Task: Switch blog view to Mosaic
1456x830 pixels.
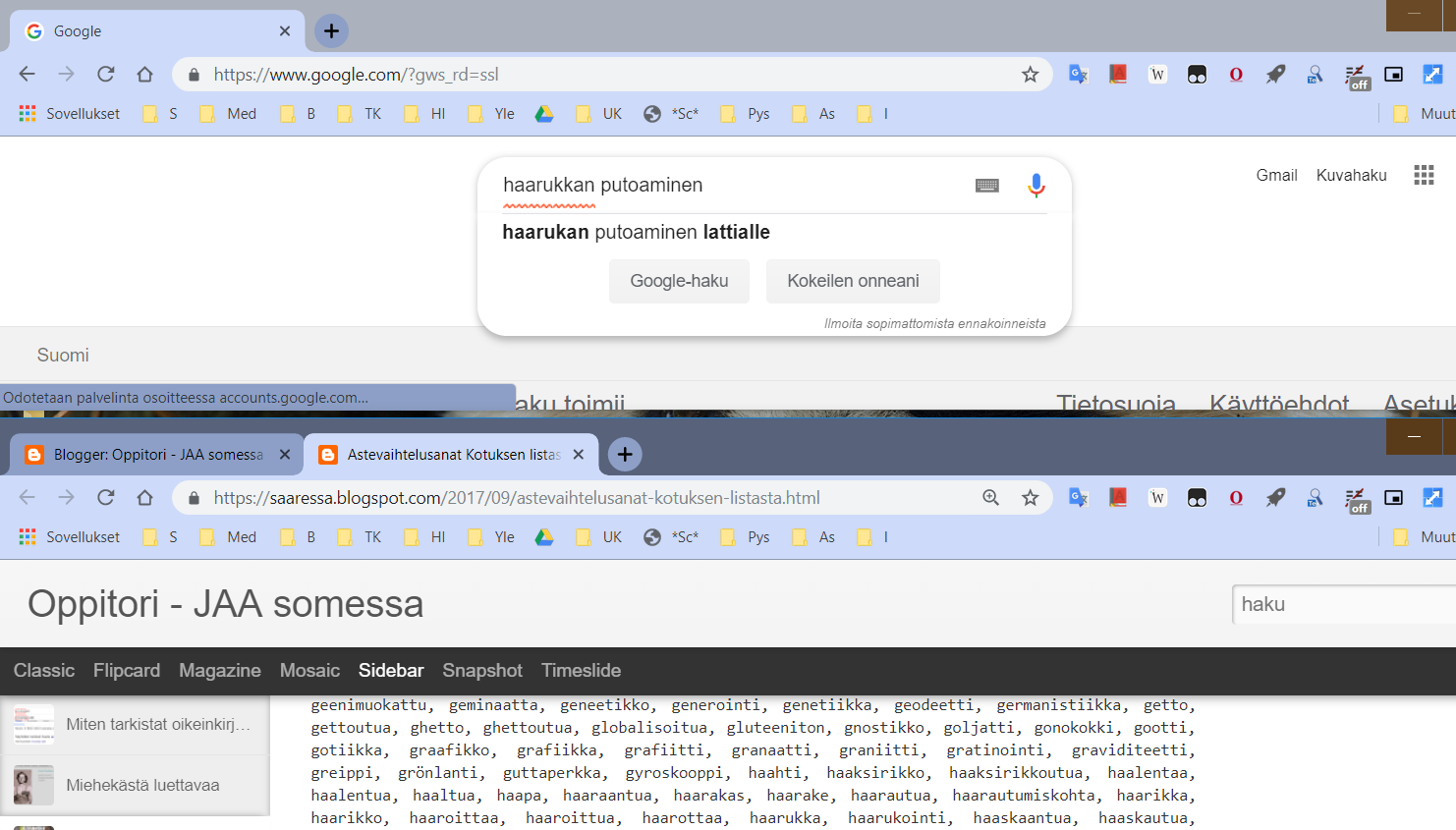Action: pyautogui.click(x=309, y=670)
